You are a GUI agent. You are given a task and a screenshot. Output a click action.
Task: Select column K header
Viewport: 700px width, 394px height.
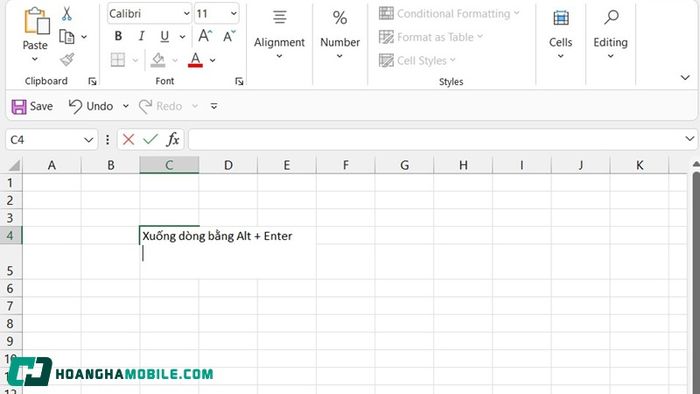(x=639, y=166)
